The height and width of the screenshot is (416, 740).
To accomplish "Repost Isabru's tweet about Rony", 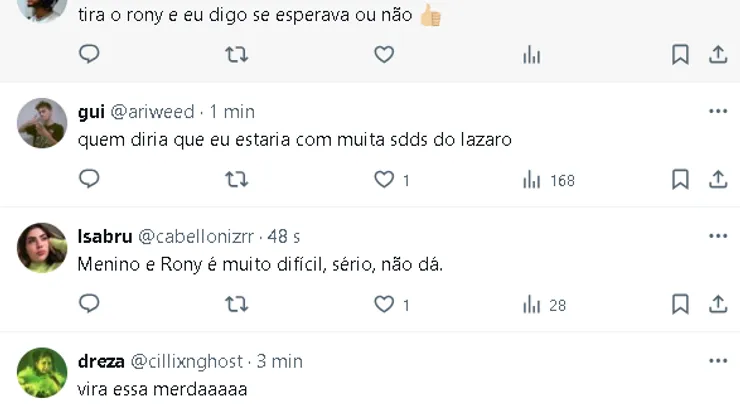I will [236, 305].
